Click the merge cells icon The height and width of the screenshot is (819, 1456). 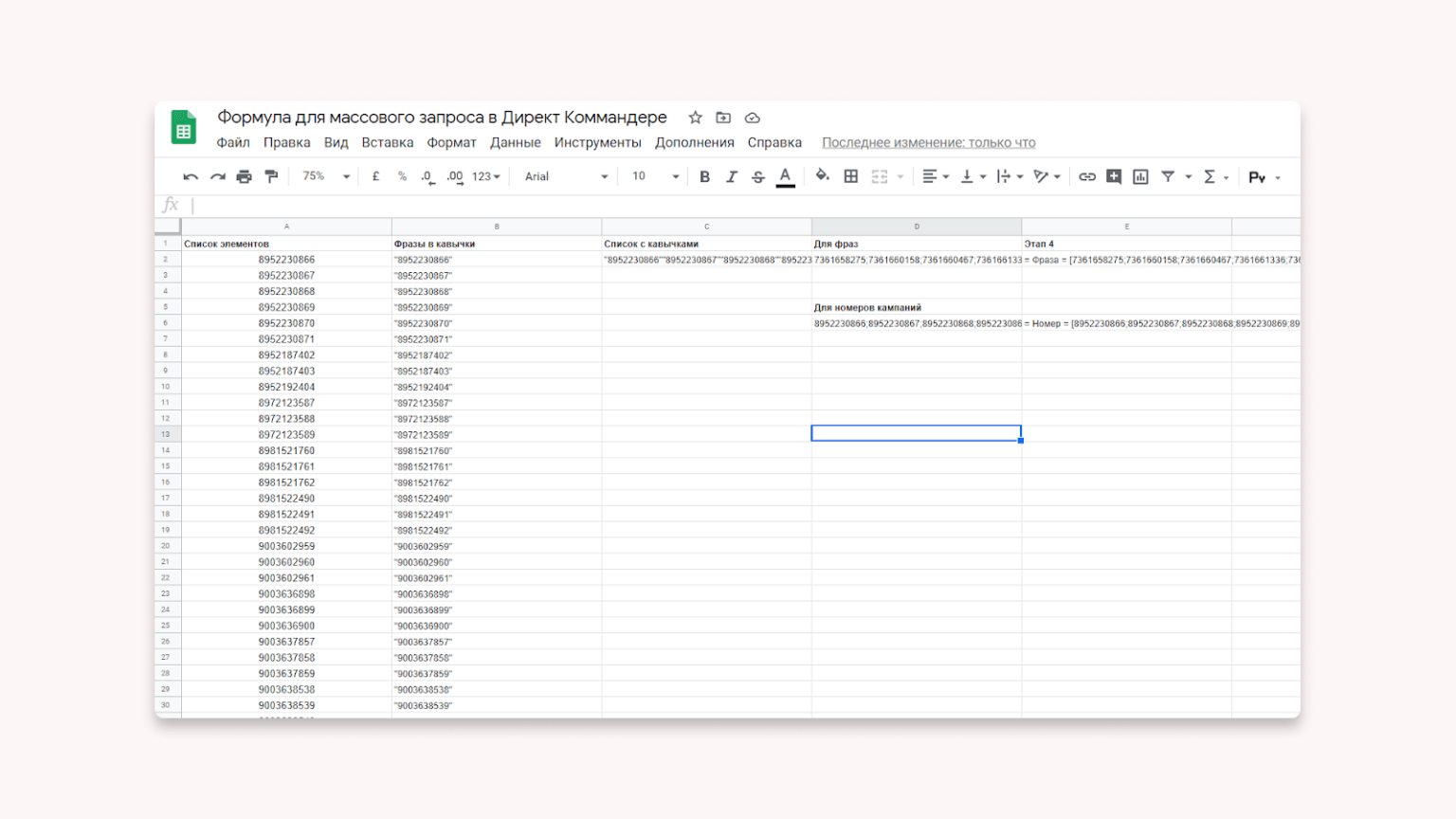pyautogui.click(x=880, y=176)
